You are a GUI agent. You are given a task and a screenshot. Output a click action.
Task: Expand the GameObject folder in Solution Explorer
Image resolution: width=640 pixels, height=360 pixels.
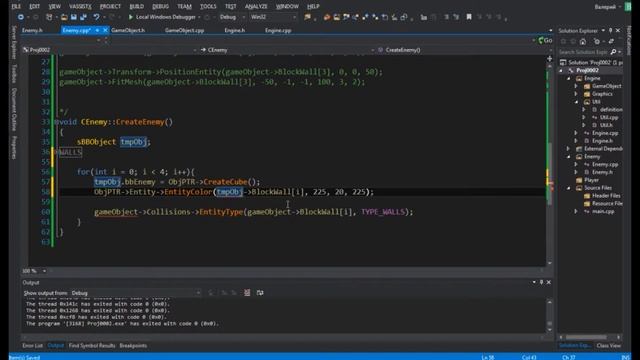pyautogui.click(x=576, y=86)
